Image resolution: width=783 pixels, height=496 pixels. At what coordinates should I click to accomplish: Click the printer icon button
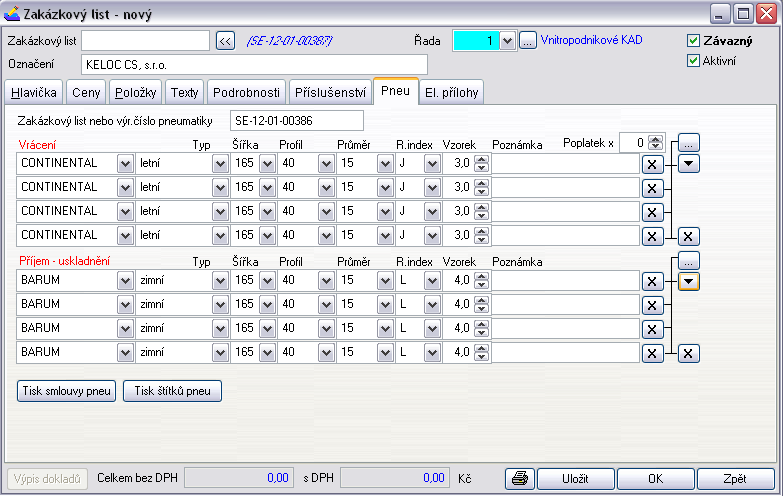(x=519, y=478)
